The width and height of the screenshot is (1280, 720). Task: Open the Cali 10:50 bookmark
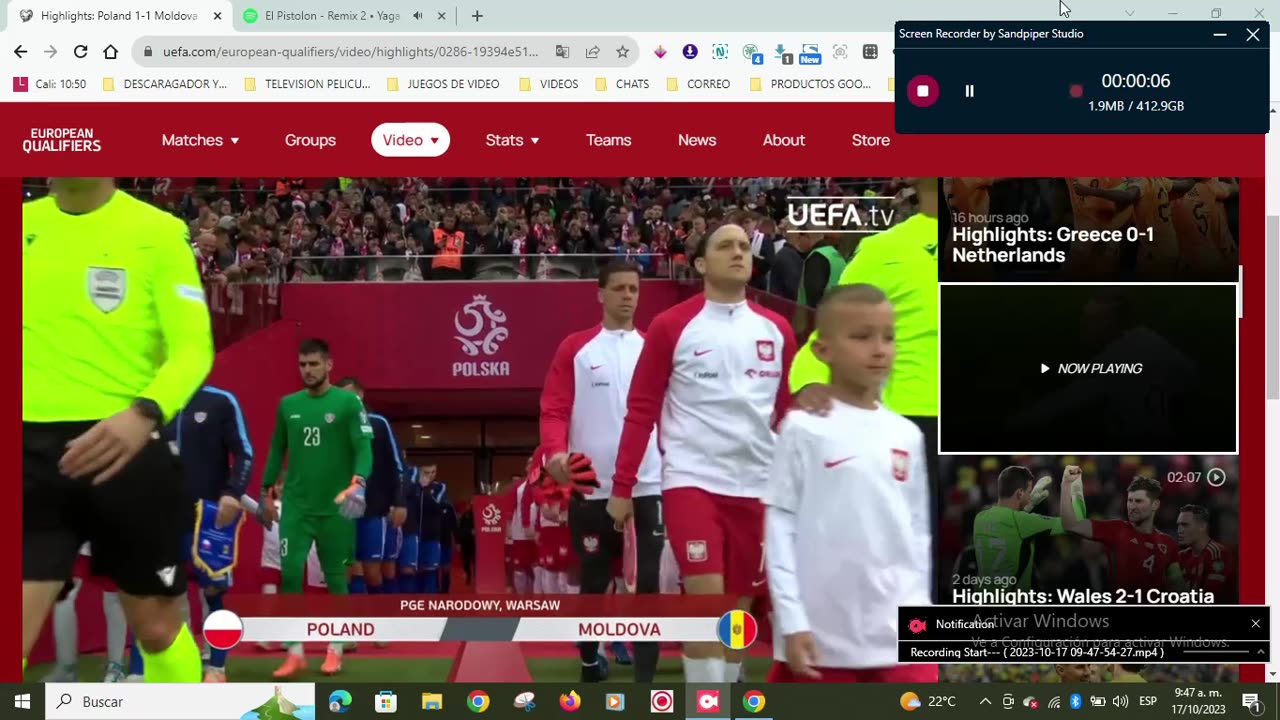(50, 84)
